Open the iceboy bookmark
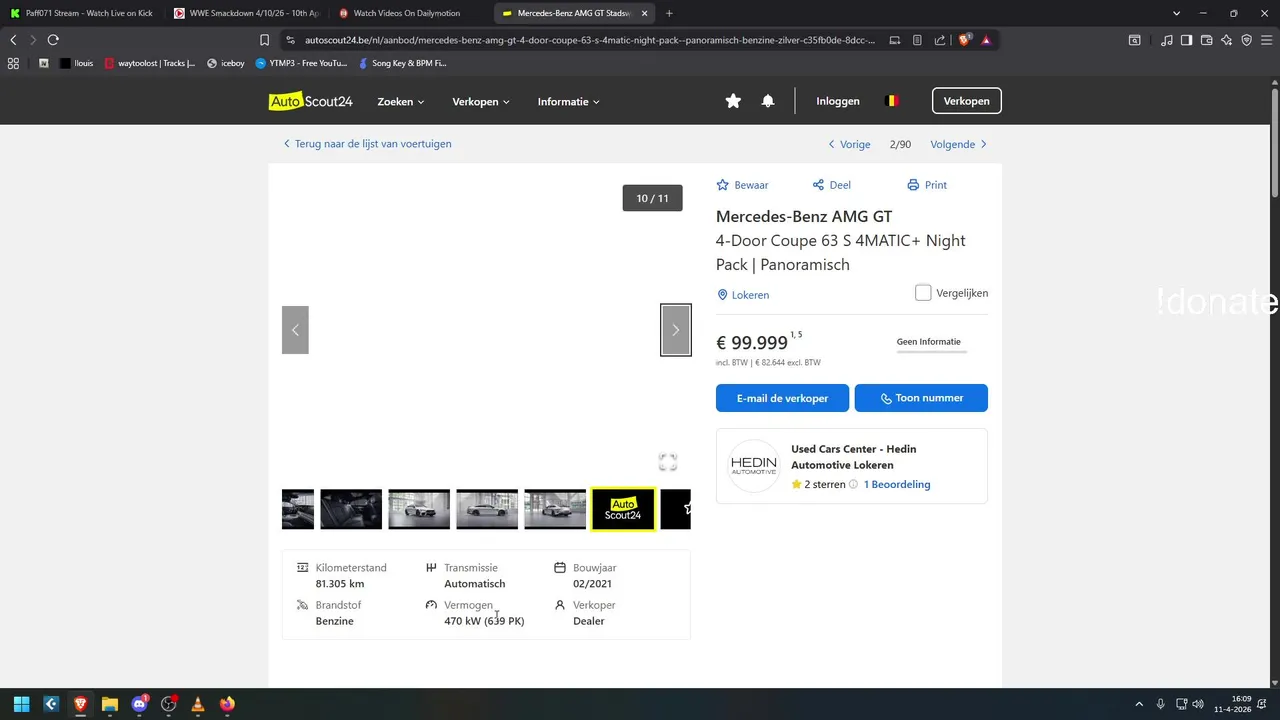Screen dimensions: 1280x720 pos(225,63)
